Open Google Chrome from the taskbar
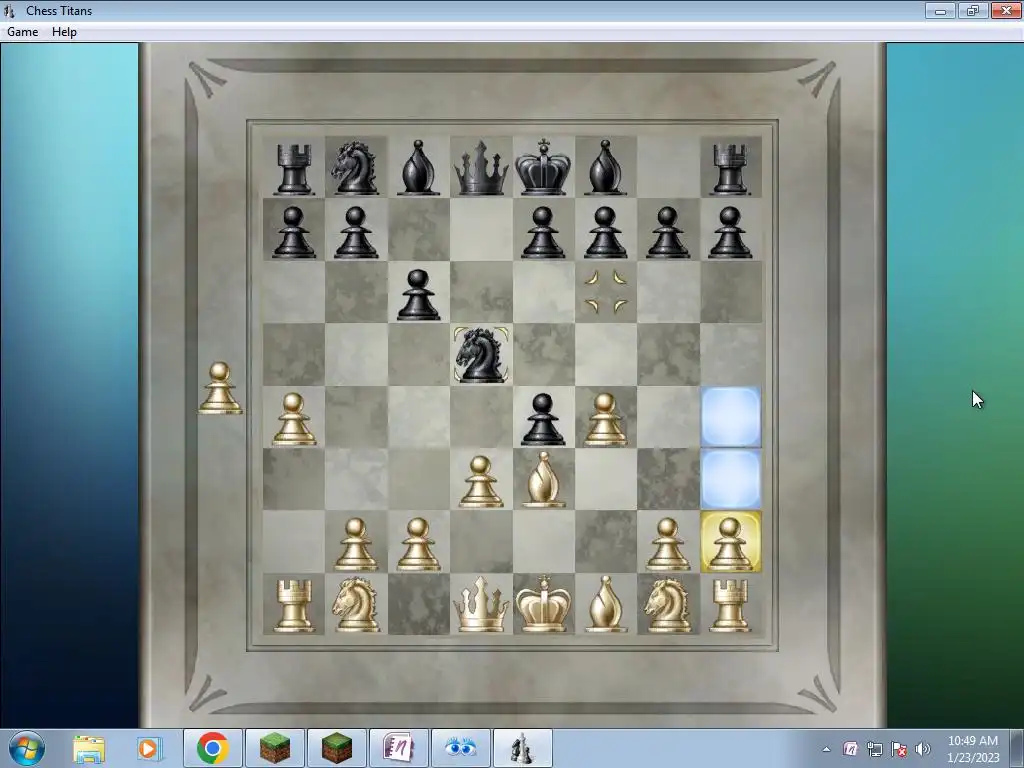Image resolution: width=1024 pixels, height=768 pixels. pyautogui.click(x=213, y=748)
